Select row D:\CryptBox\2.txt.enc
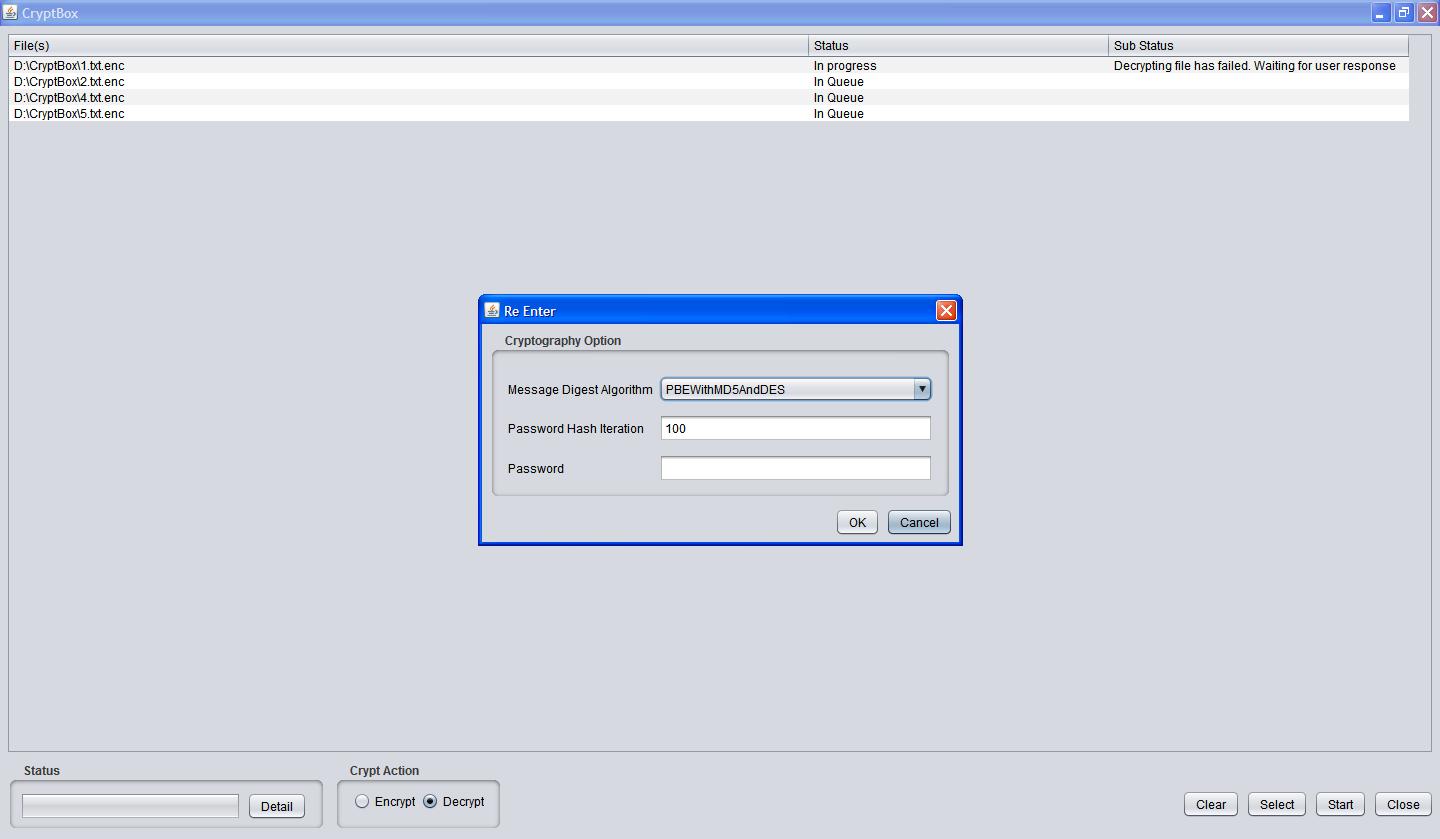 [x=709, y=81]
